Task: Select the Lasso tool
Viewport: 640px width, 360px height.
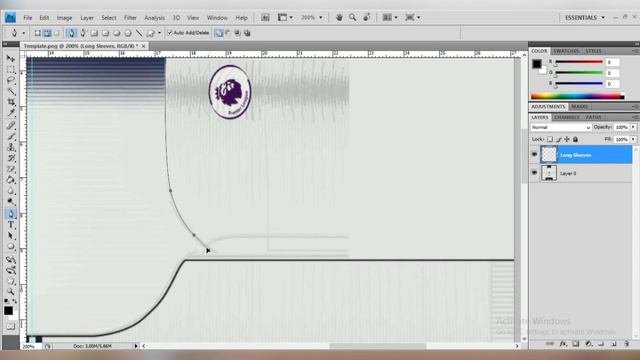Action: tap(11, 80)
